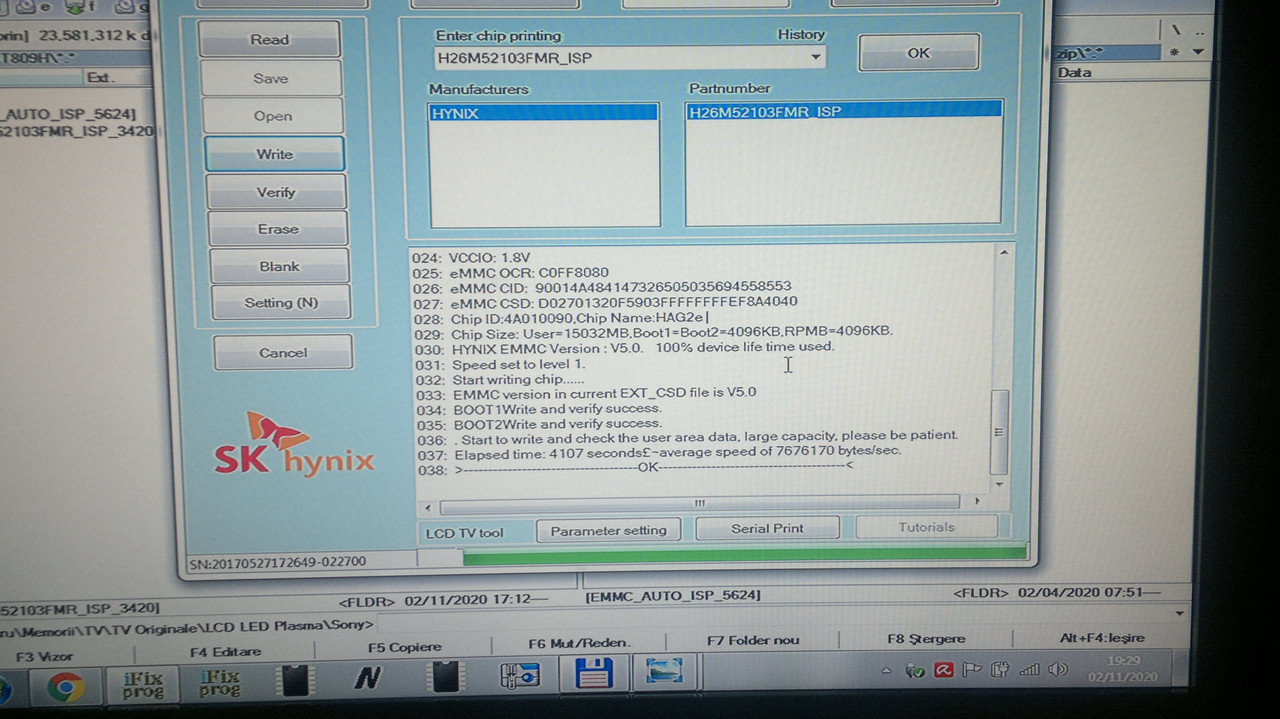Click F5 Copiere in Total Commander
The height and width of the screenshot is (719, 1280).
(404, 647)
